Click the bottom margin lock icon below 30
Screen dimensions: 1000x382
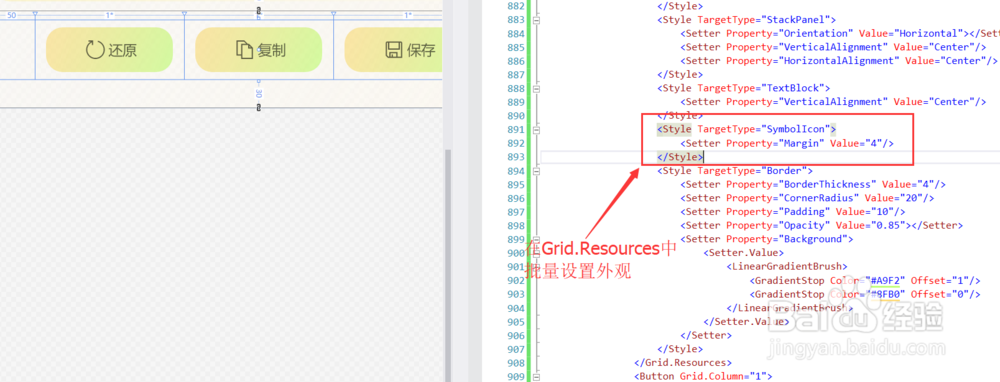click(x=258, y=108)
